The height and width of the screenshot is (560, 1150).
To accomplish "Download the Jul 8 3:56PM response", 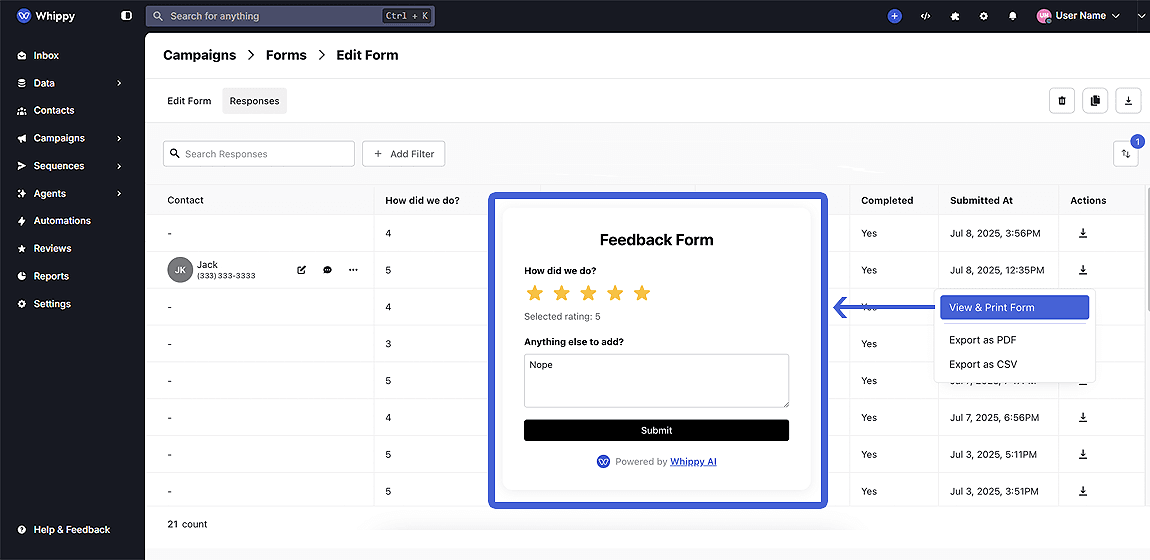I will coord(1083,233).
